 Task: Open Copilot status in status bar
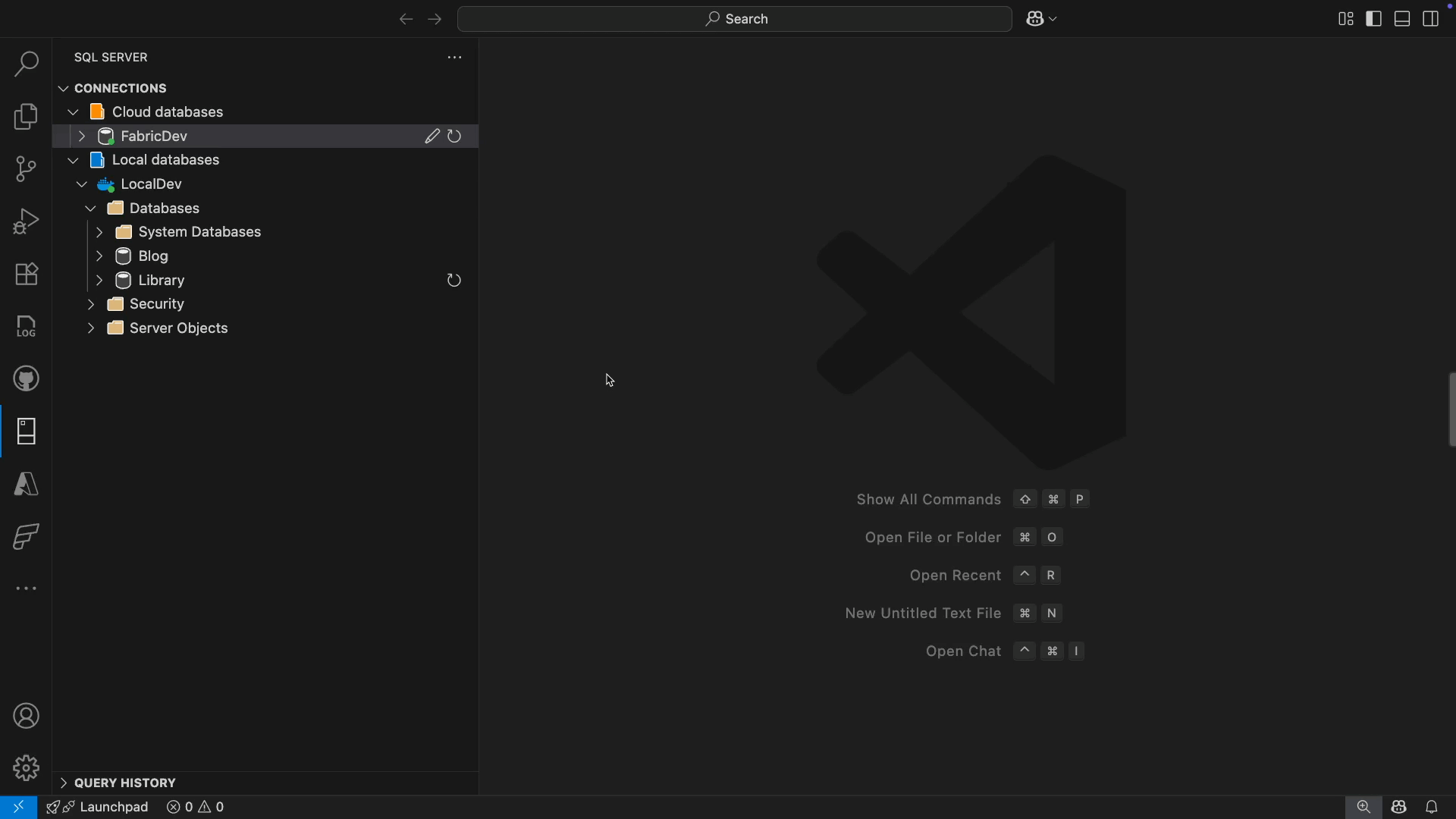point(1399,807)
